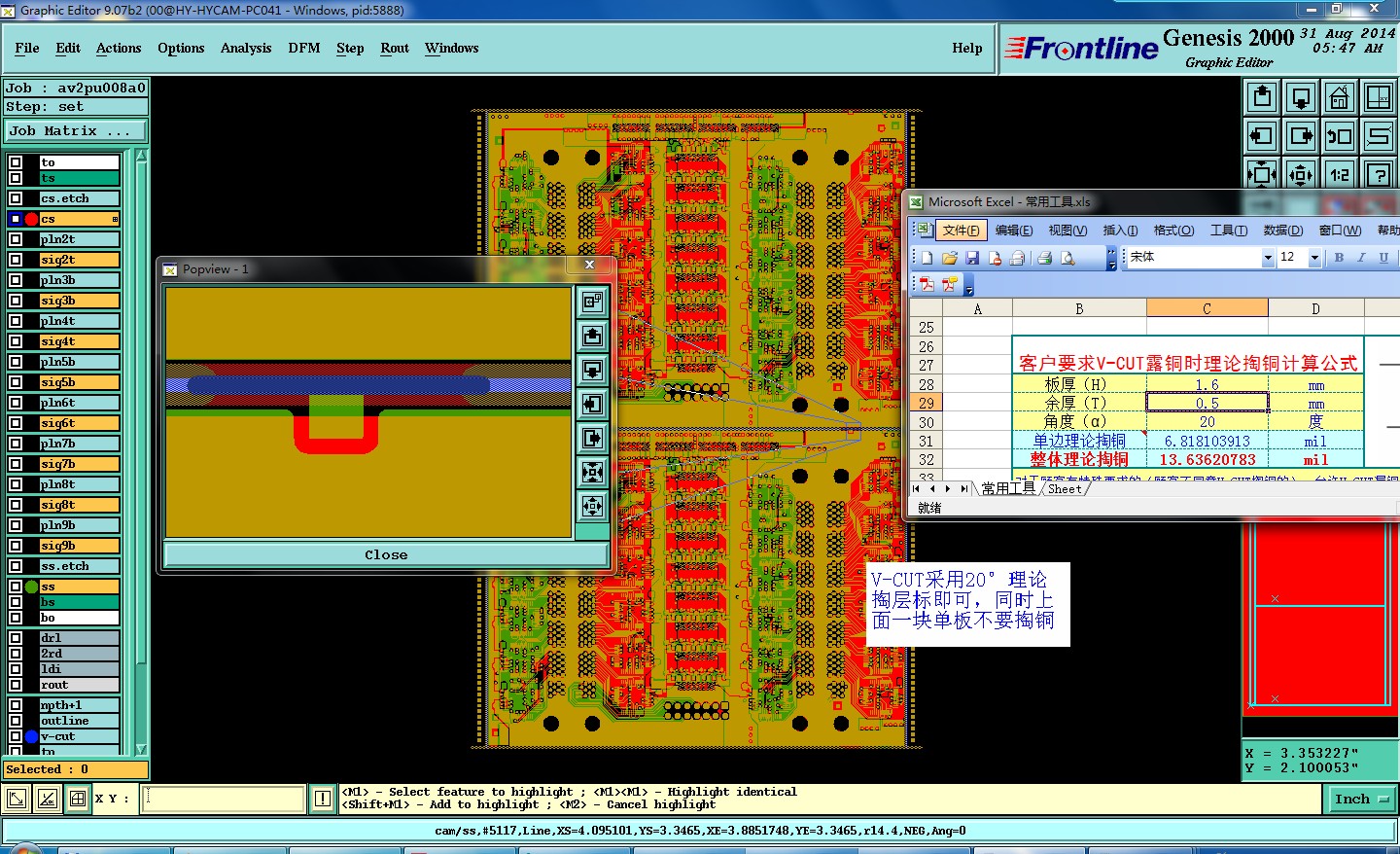This screenshot has height=854, width=1400.
Task: Click Excel Print icon
Action: (1045, 258)
